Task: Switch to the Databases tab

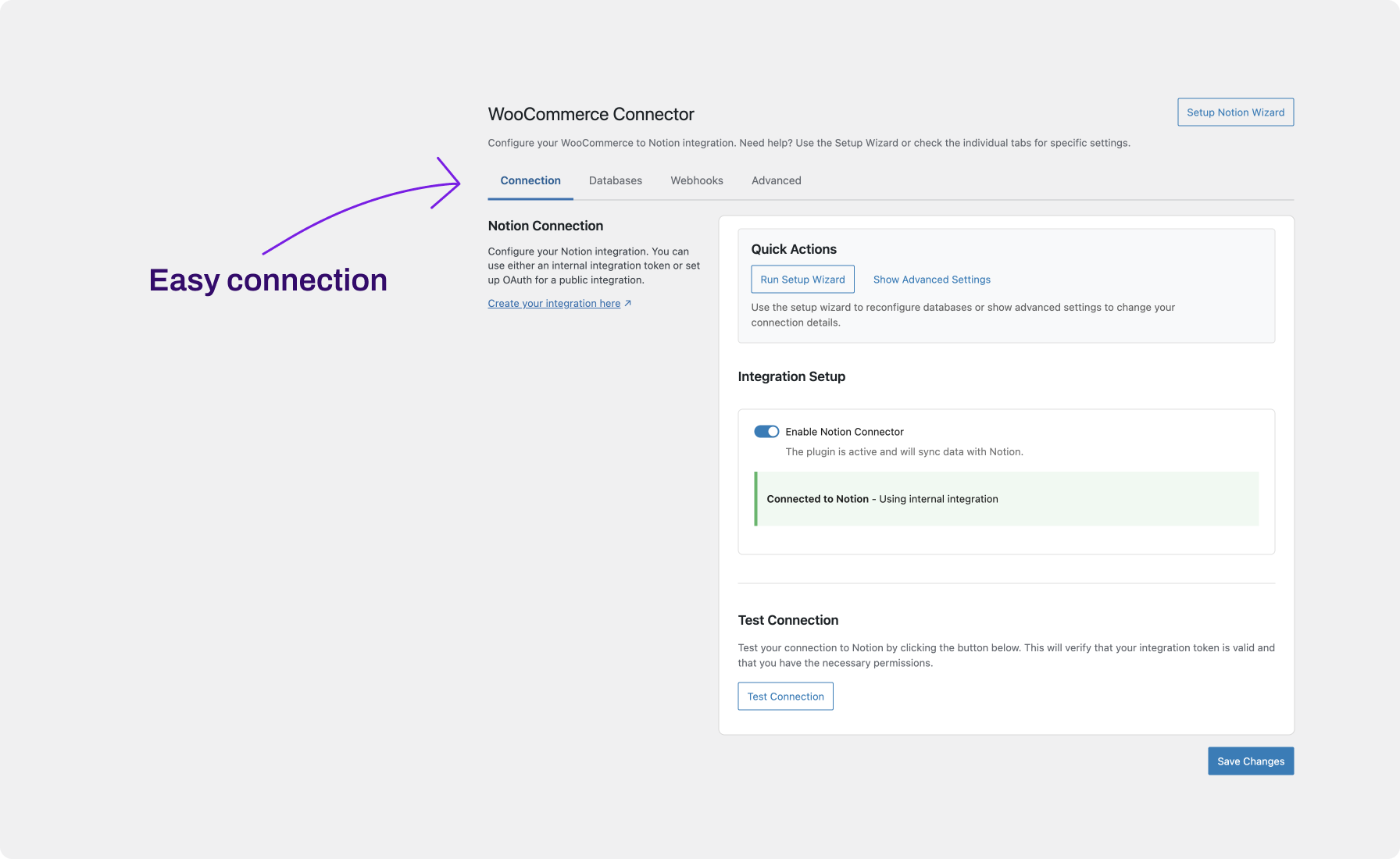Action: [x=615, y=180]
